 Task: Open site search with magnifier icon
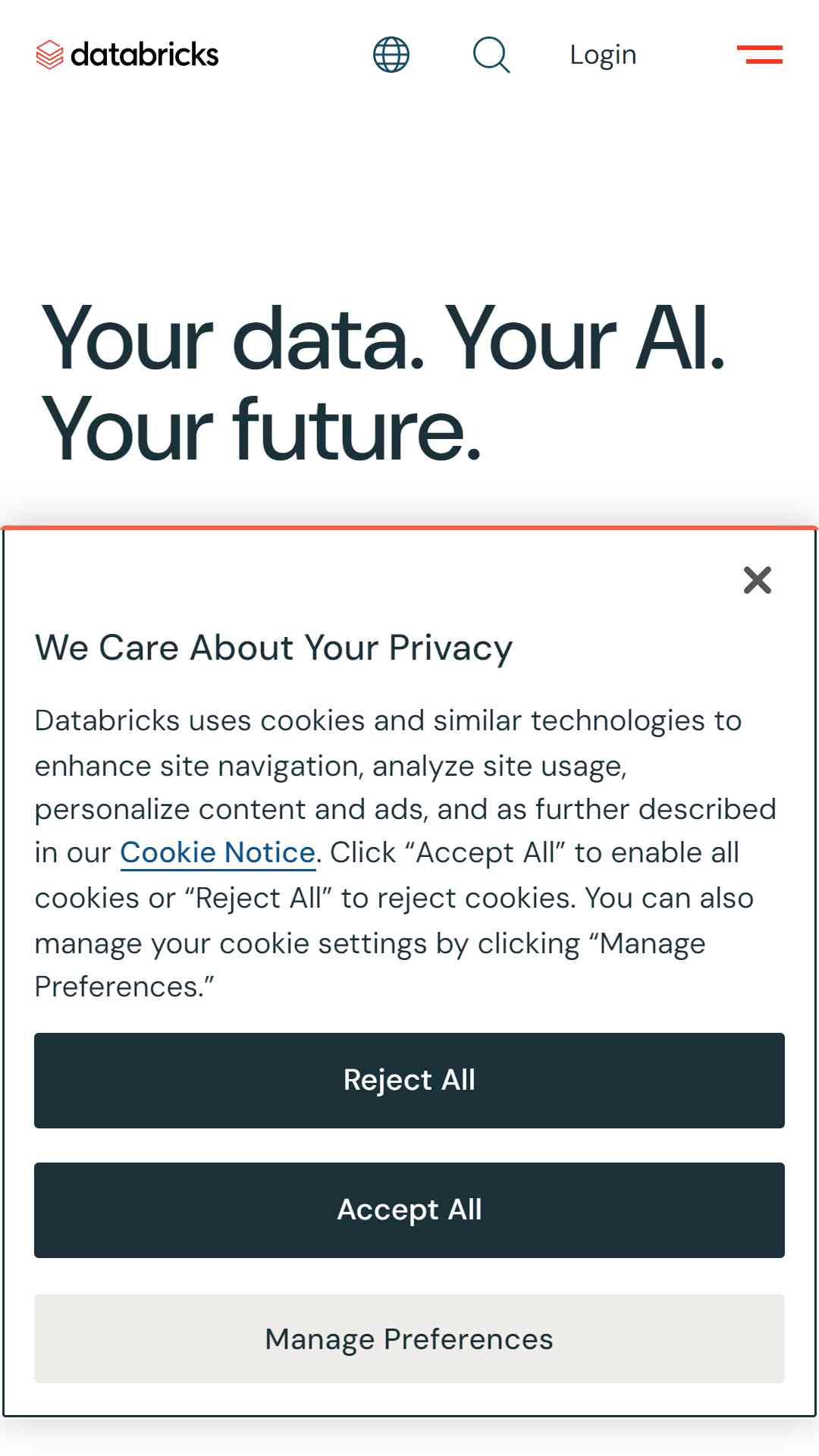pos(491,55)
